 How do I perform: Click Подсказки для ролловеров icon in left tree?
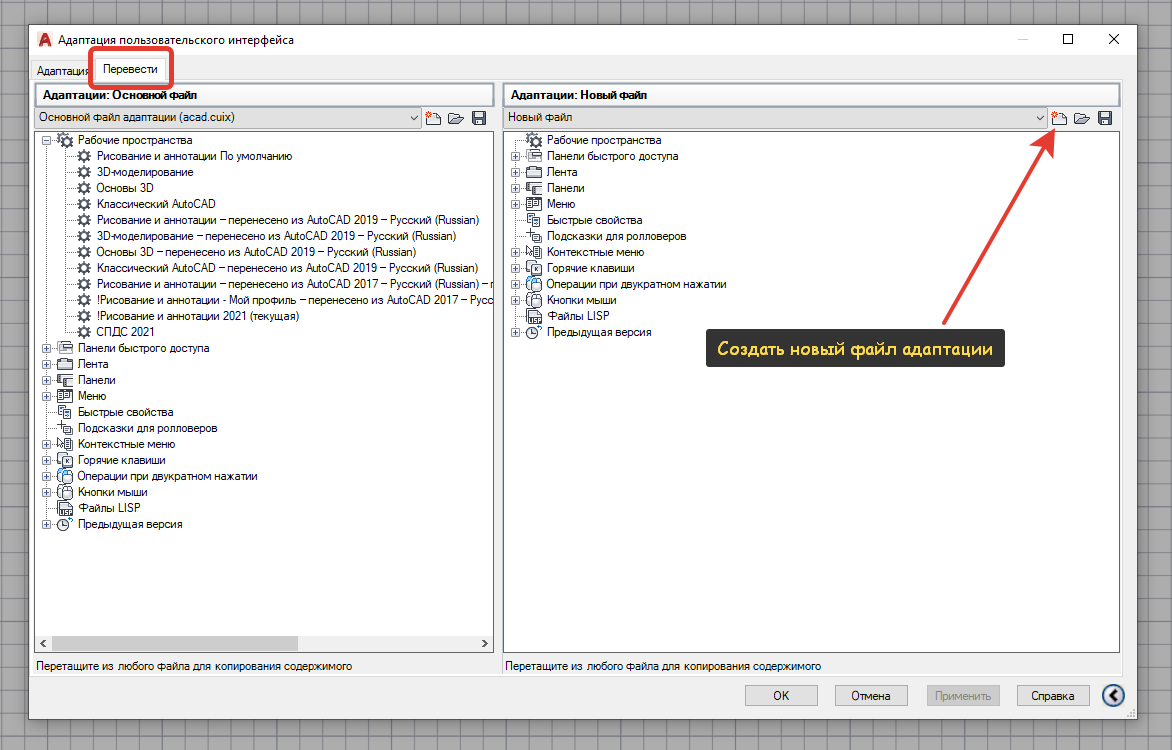(x=65, y=428)
